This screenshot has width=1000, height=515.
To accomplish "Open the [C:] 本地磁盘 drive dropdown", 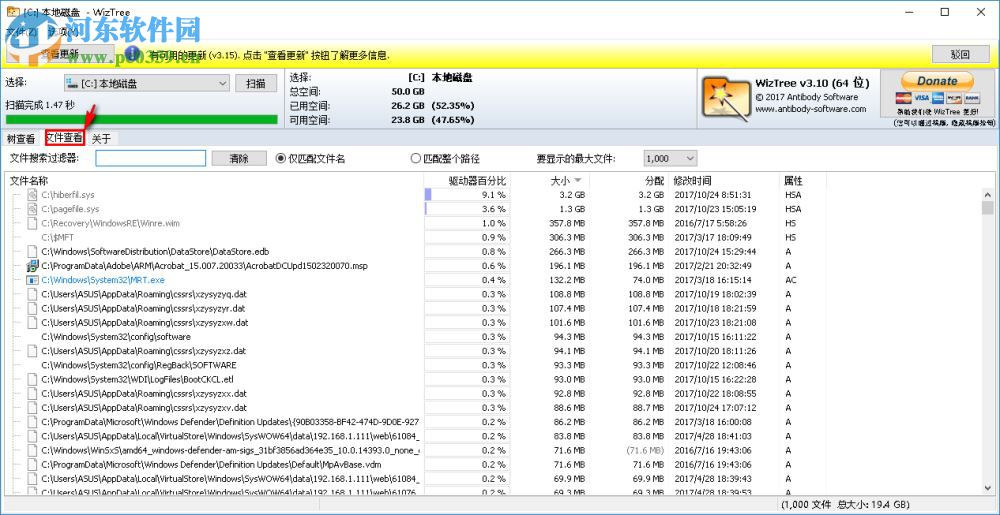I will coord(147,83).
